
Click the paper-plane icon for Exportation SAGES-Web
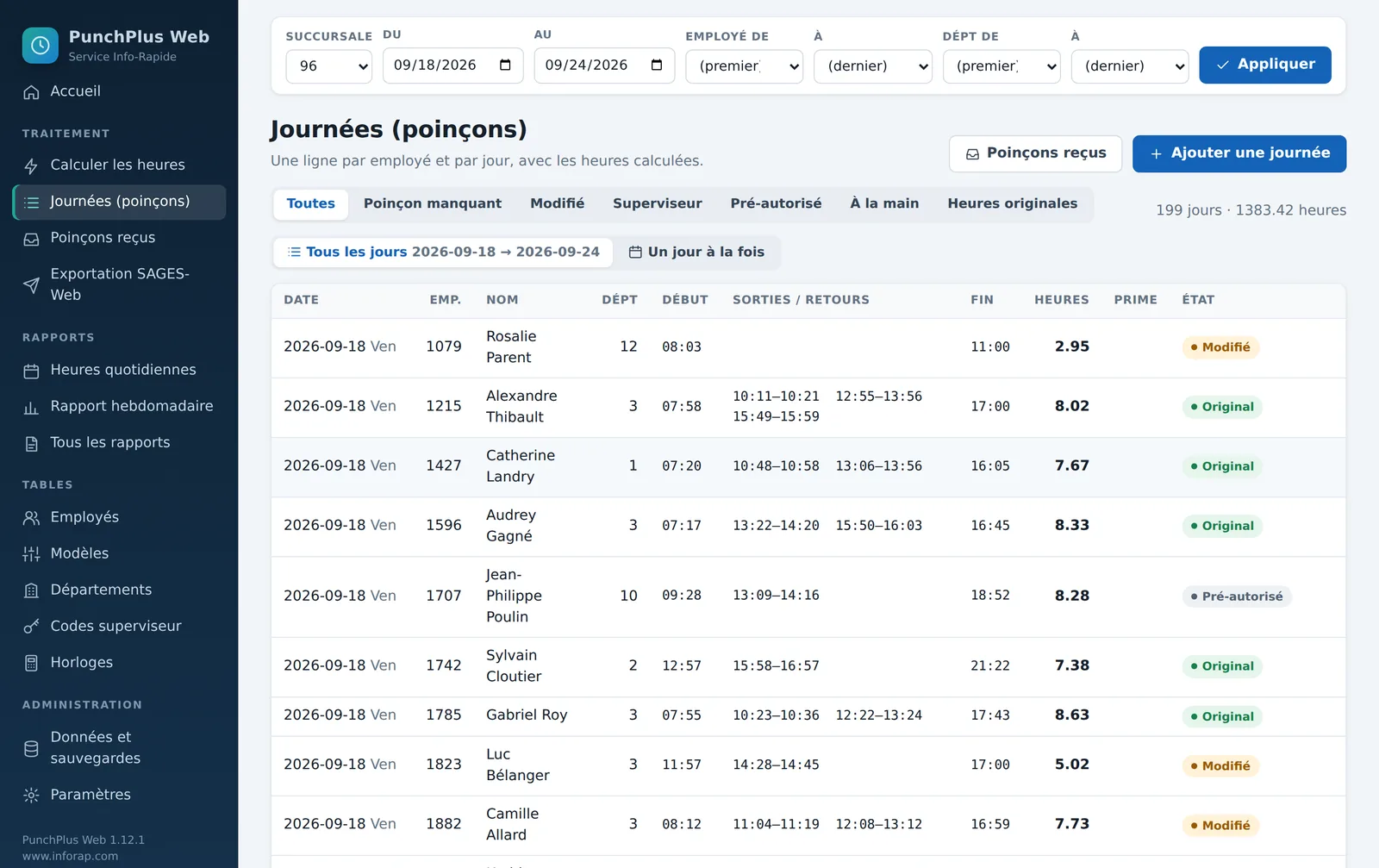coord(31,285)
